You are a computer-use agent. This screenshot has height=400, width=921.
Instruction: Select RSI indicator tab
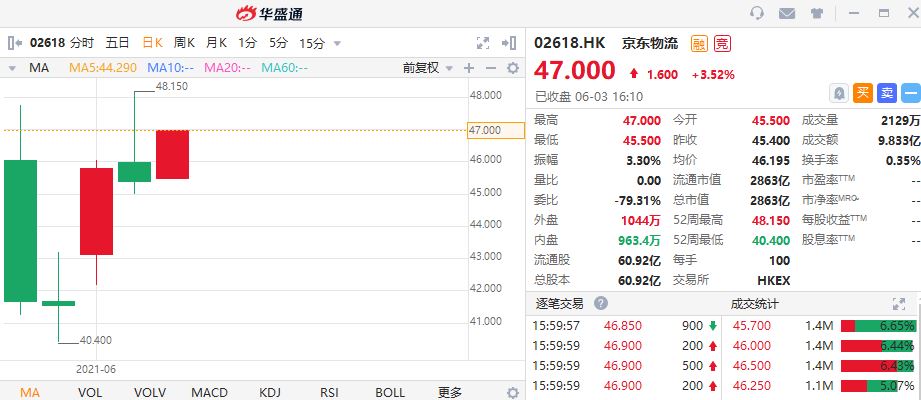pyautogui.click(x=329, y=392)
